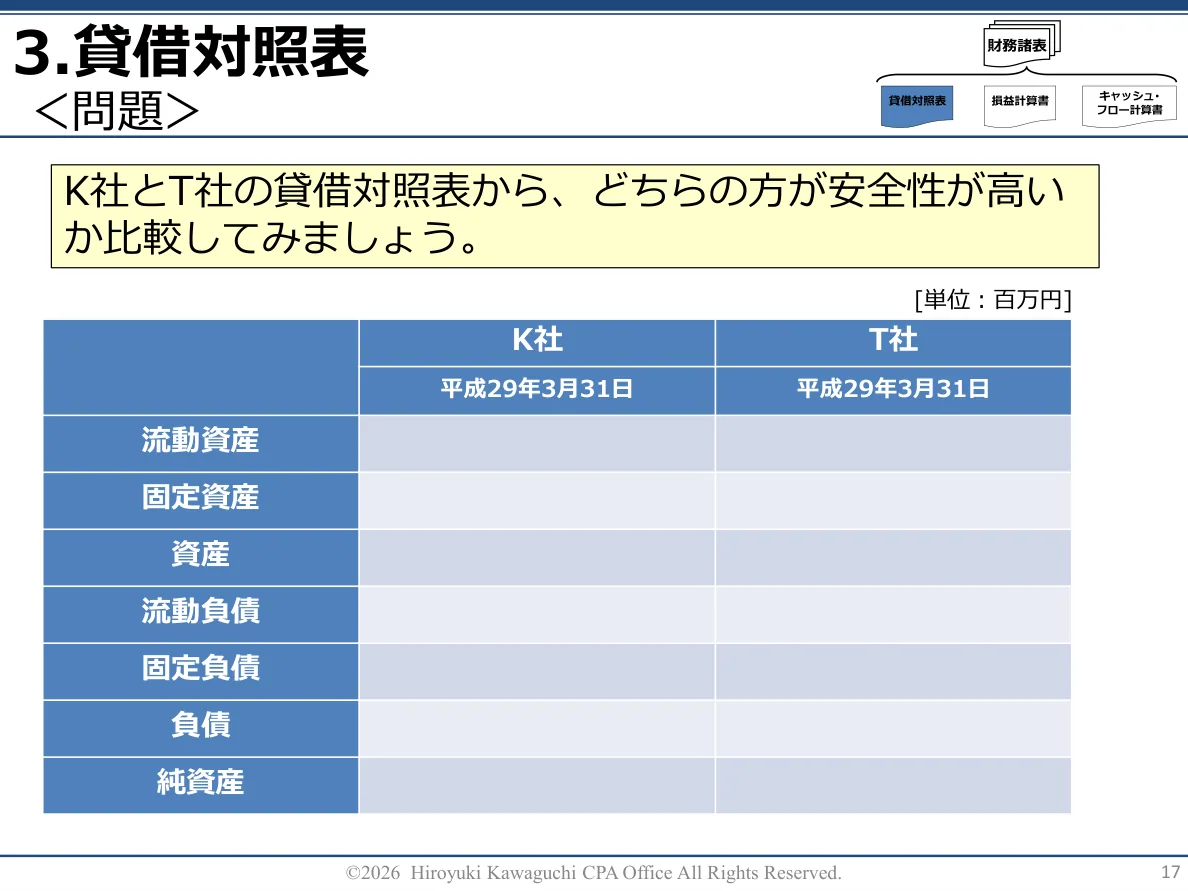Click the 流動負債 row label
1188x891 pixels.
point(201,614)
